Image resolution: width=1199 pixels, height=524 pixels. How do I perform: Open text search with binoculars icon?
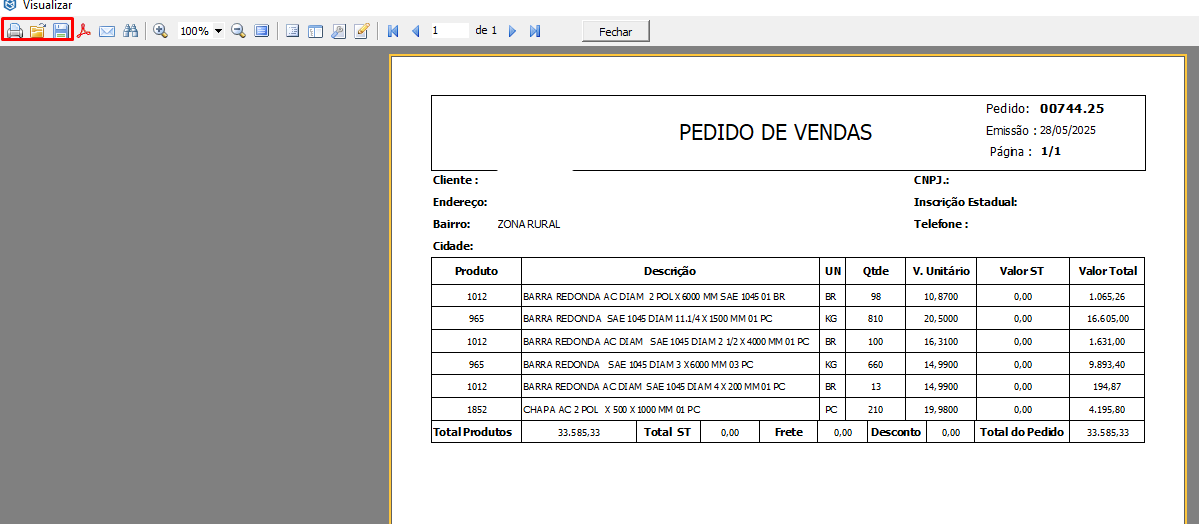130,31
